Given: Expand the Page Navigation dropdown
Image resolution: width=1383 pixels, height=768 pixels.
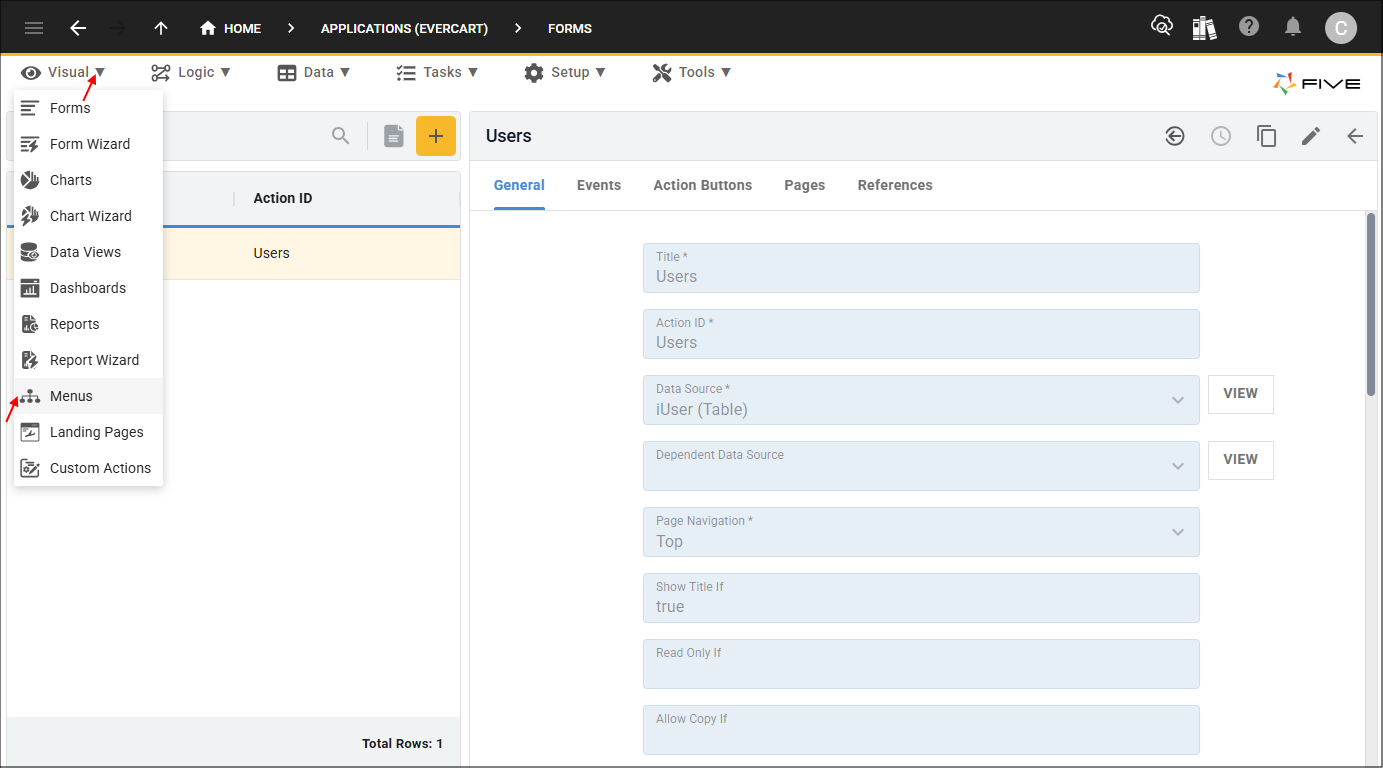Looking at the screenshot, I should pyautogui.click(x=1178, y=532).
